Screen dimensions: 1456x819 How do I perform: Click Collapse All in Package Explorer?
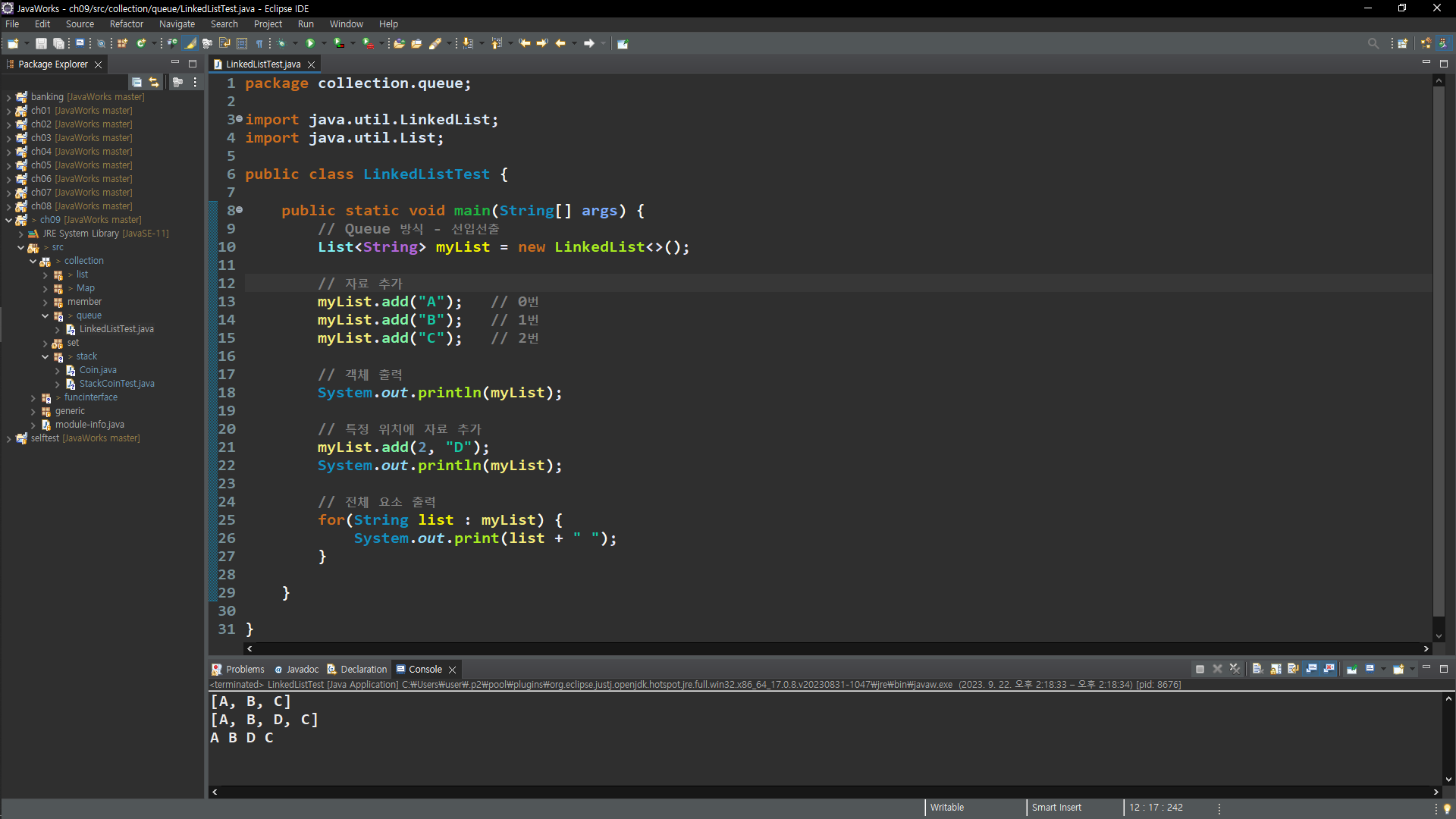click(136, 82)
